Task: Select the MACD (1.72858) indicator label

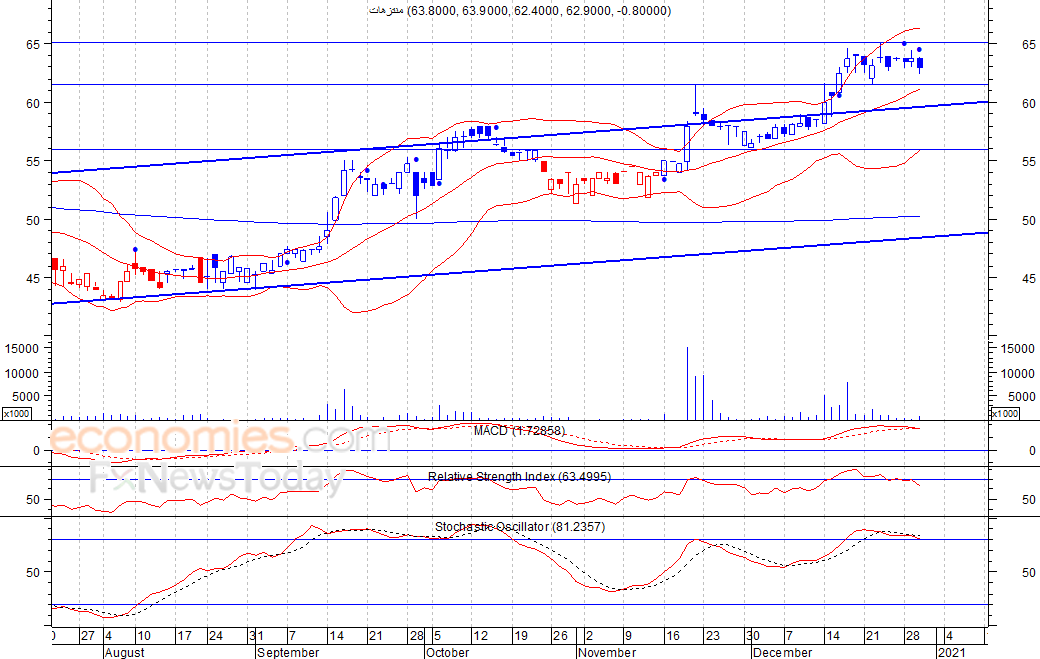Action: 519,431
